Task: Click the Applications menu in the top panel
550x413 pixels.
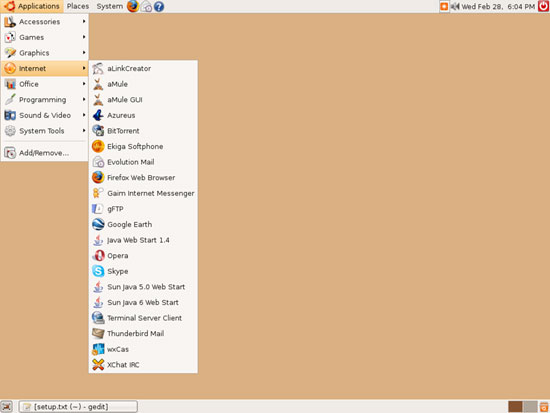Action: click(32, 6)
